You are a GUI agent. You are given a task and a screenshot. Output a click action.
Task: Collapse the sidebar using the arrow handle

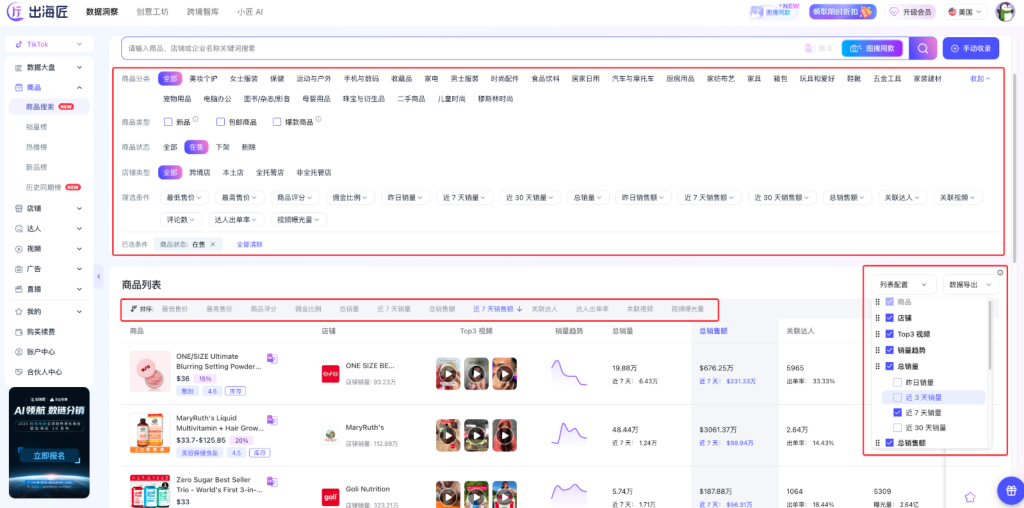98,275
